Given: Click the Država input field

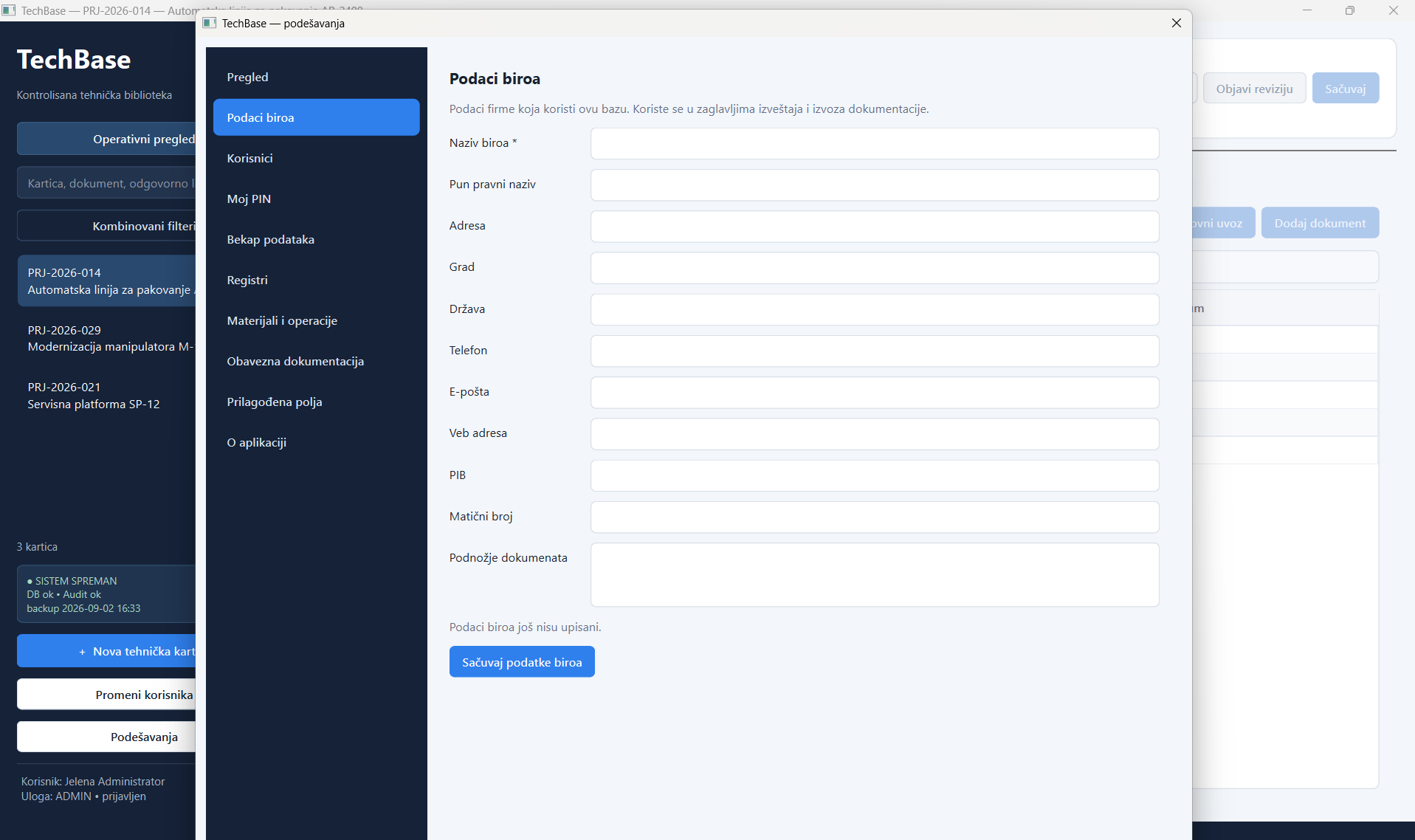Looking at the screenshot, I should coord(875,309).
